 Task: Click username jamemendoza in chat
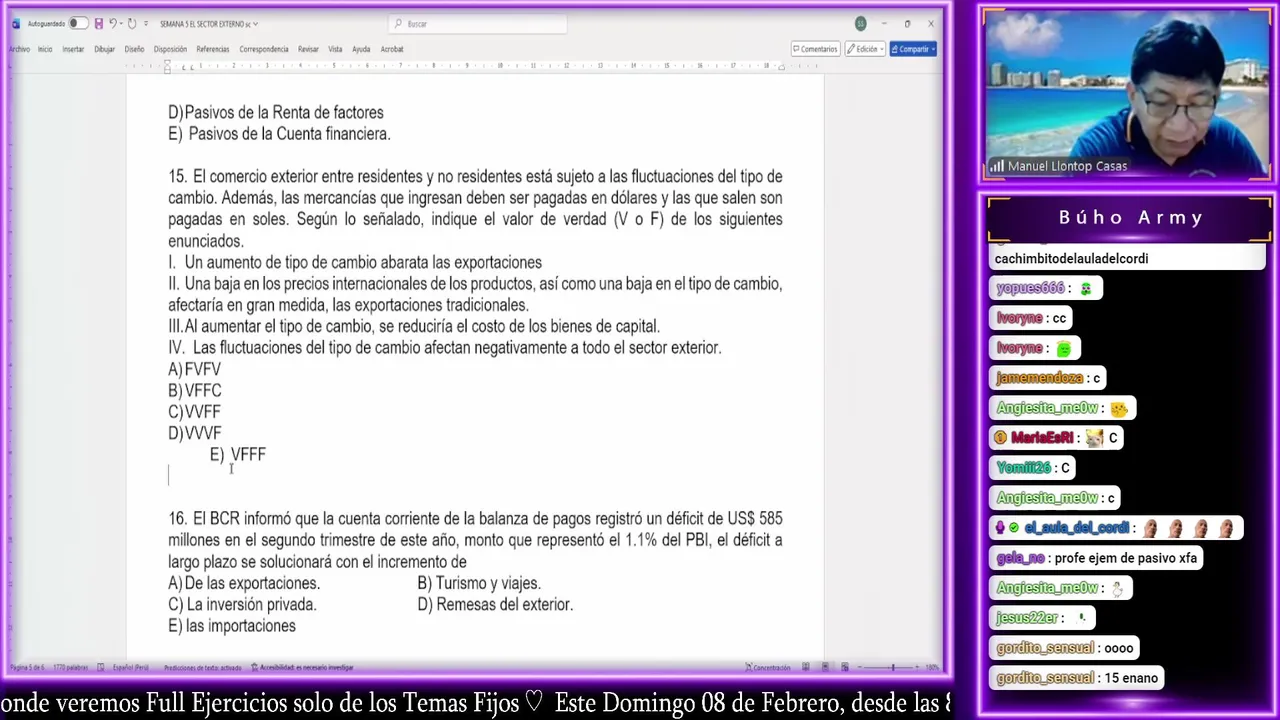1040,378
